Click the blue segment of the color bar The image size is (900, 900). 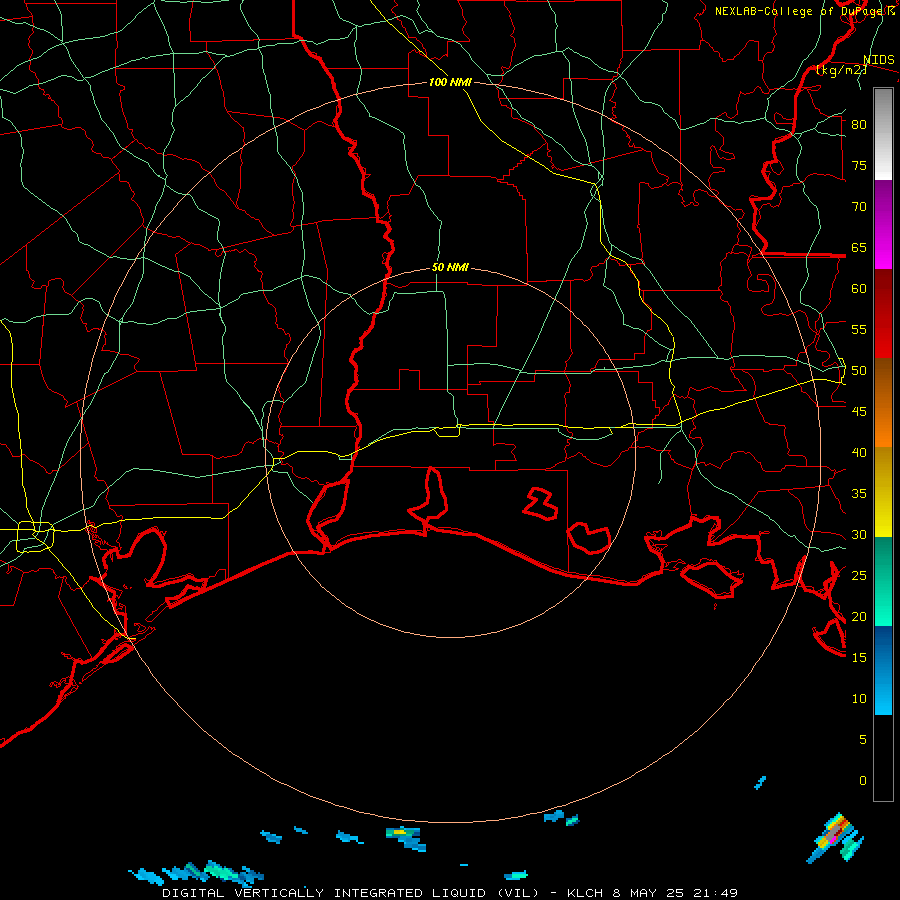883,670
